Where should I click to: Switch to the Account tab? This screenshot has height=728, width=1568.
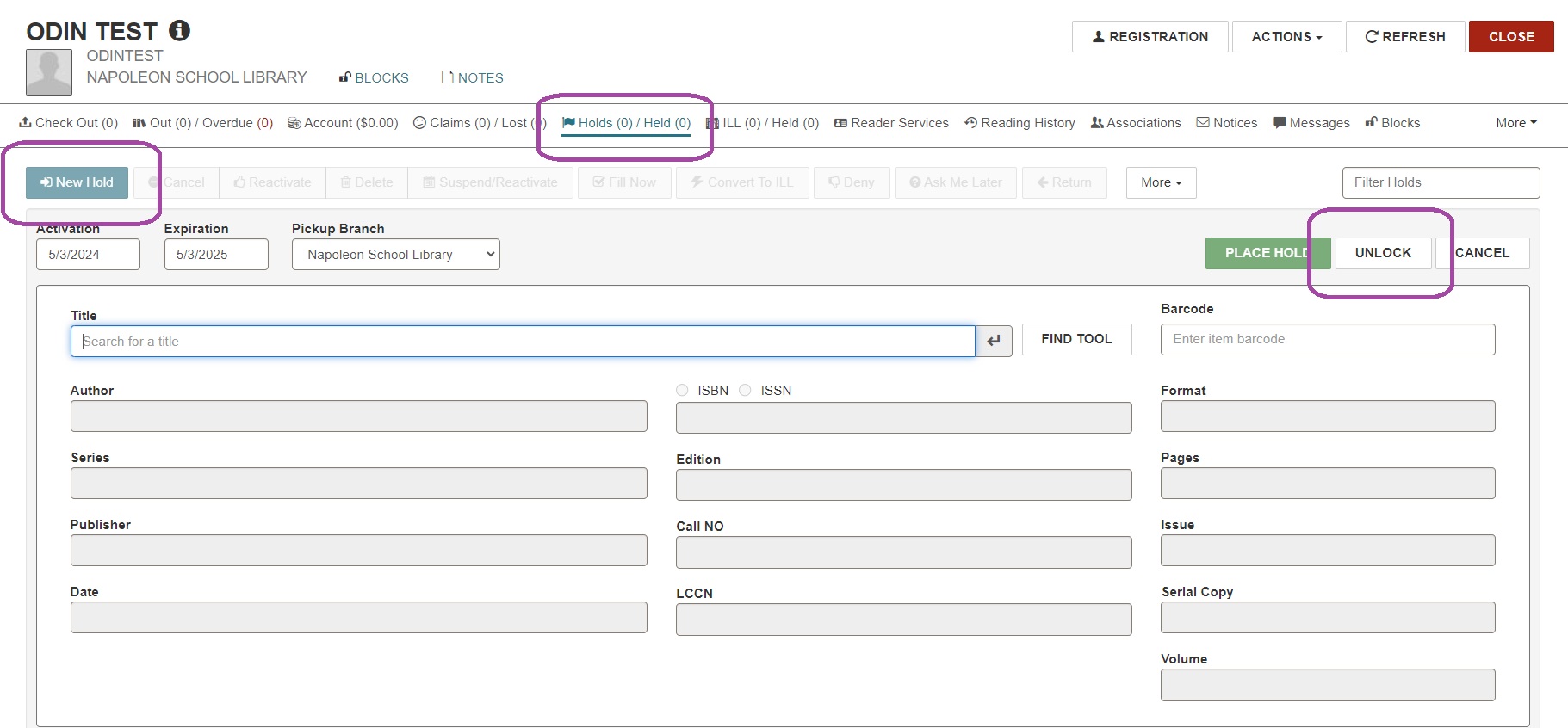(343, 123)
